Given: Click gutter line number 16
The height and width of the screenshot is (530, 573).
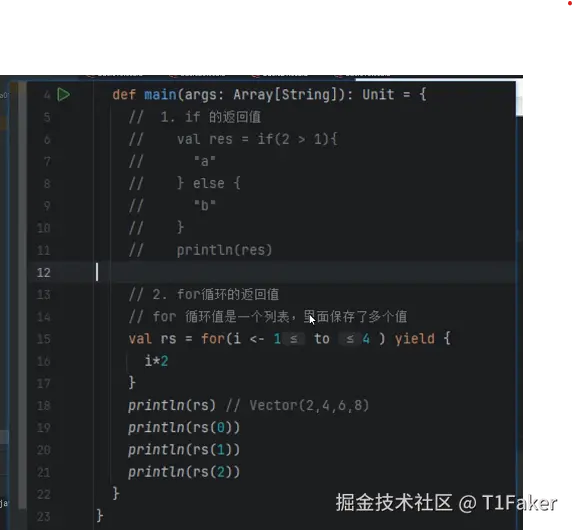Looking at the screenshot, I should pos(43,361).
